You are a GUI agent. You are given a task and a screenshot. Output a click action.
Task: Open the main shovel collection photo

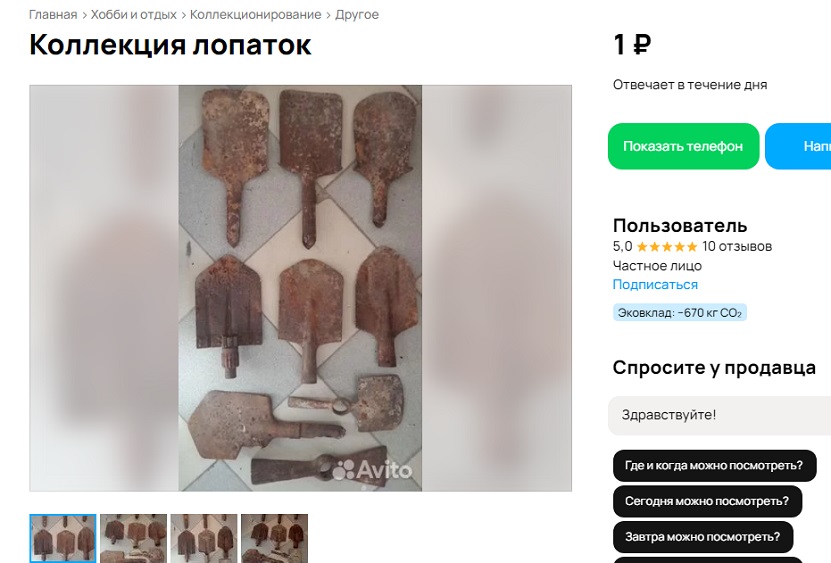click(300, 288)
